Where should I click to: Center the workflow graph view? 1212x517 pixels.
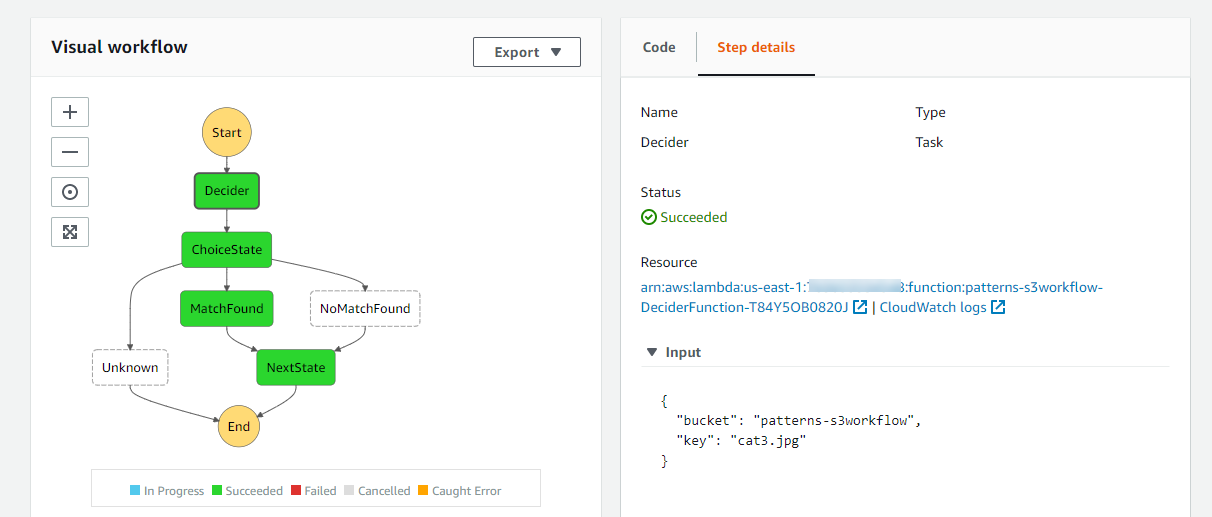point(70,192)
